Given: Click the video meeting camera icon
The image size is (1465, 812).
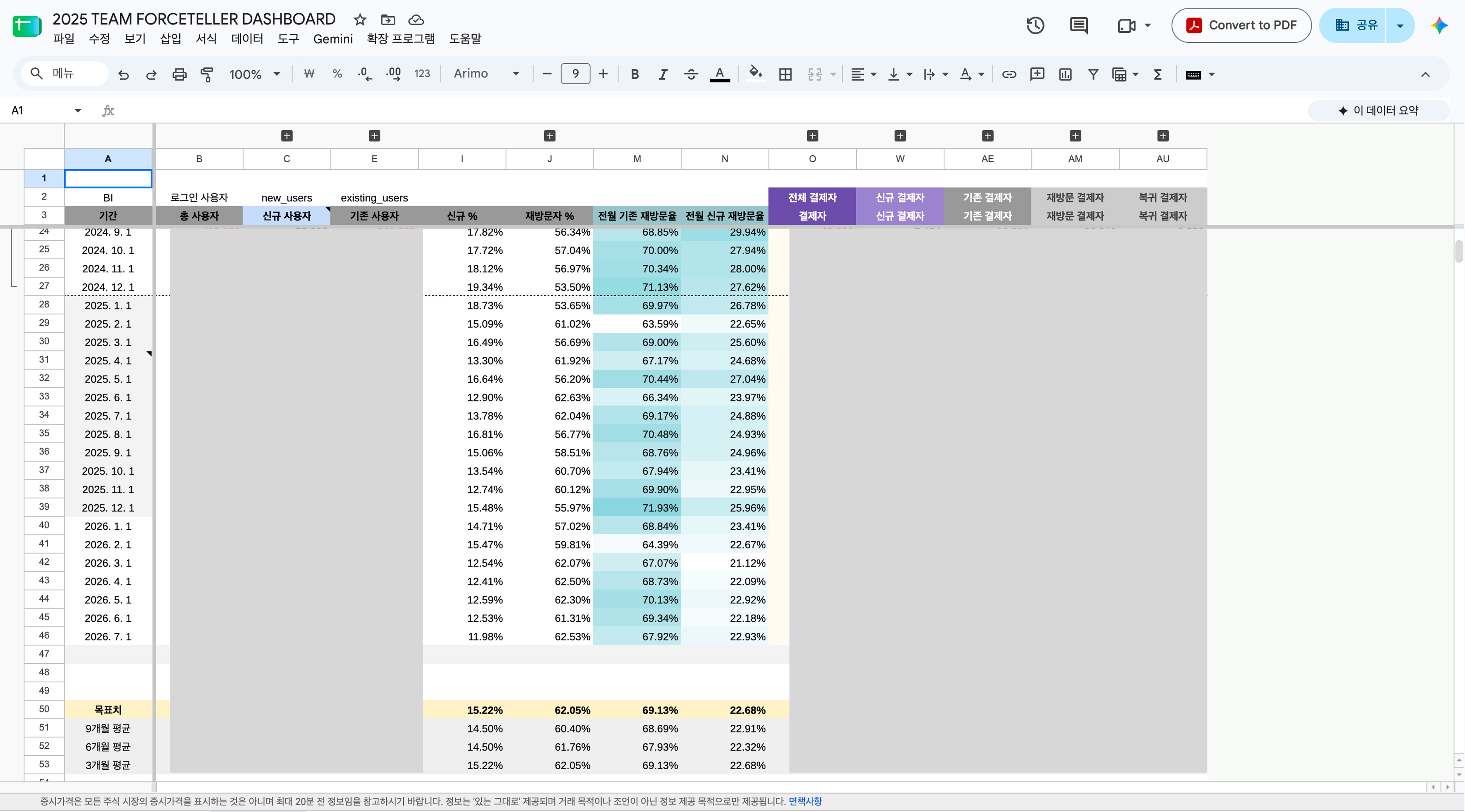Looking at the screenshot, I should [x=1127, y=26].
